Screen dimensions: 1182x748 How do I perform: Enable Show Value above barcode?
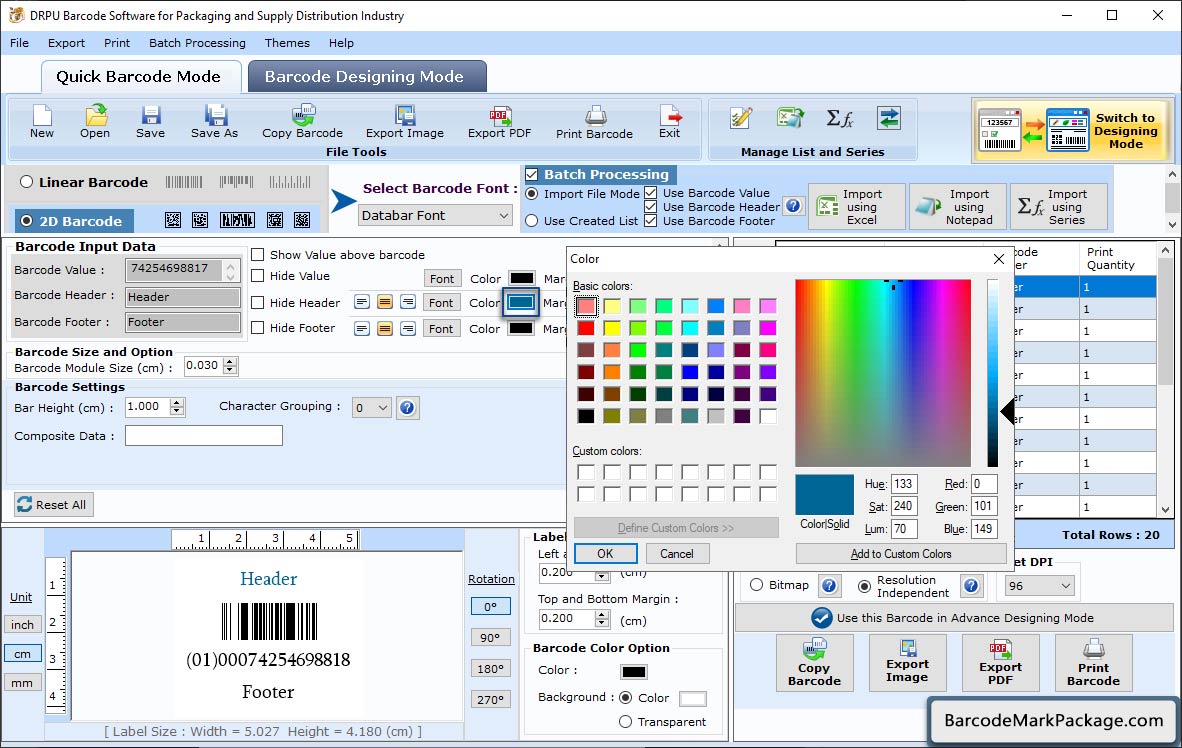point(258,255)
